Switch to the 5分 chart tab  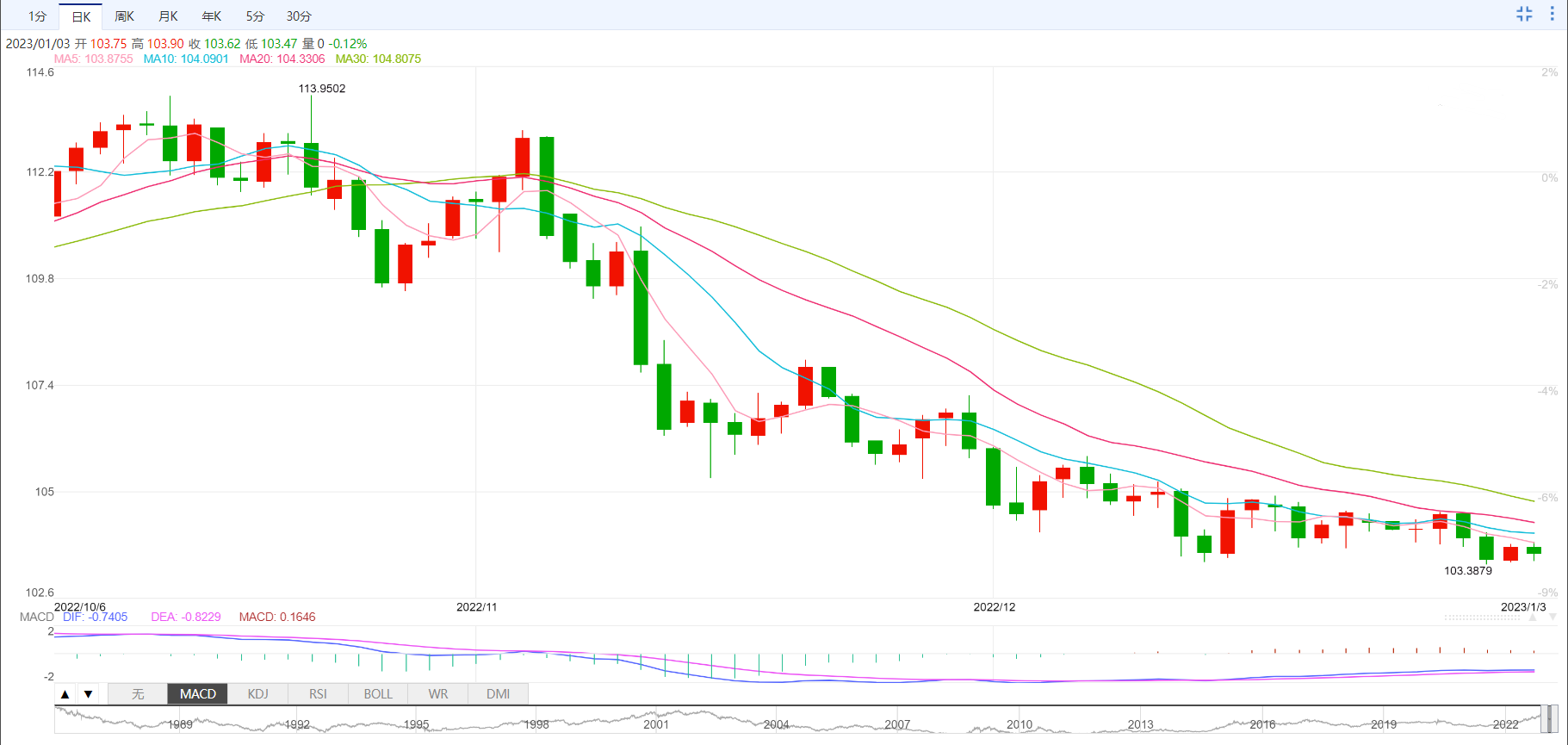pyautogui.click(x=255, y=16)
